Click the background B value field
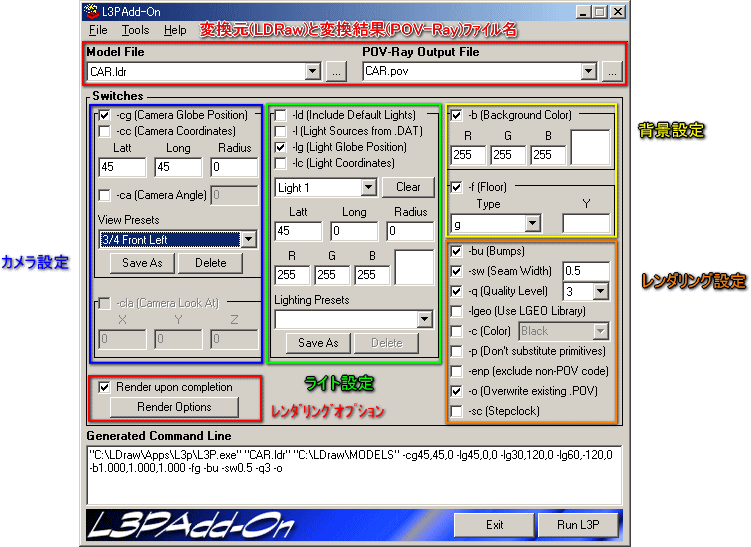Screen dimensions: 751x547 pyautogui.click(x=548, y=155)
